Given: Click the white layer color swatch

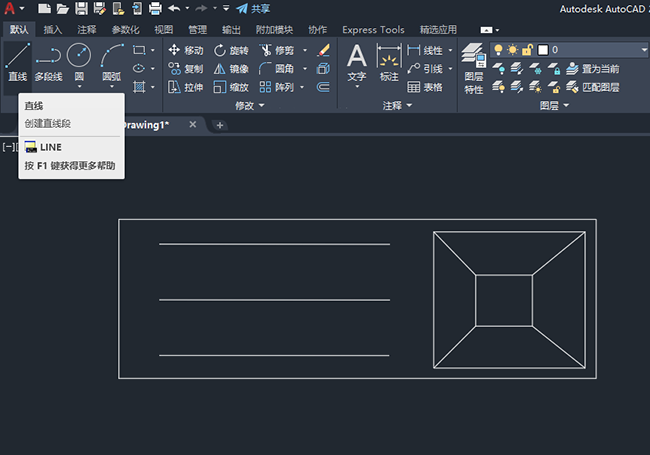Looking at the screenshot, I should [542, 49].
